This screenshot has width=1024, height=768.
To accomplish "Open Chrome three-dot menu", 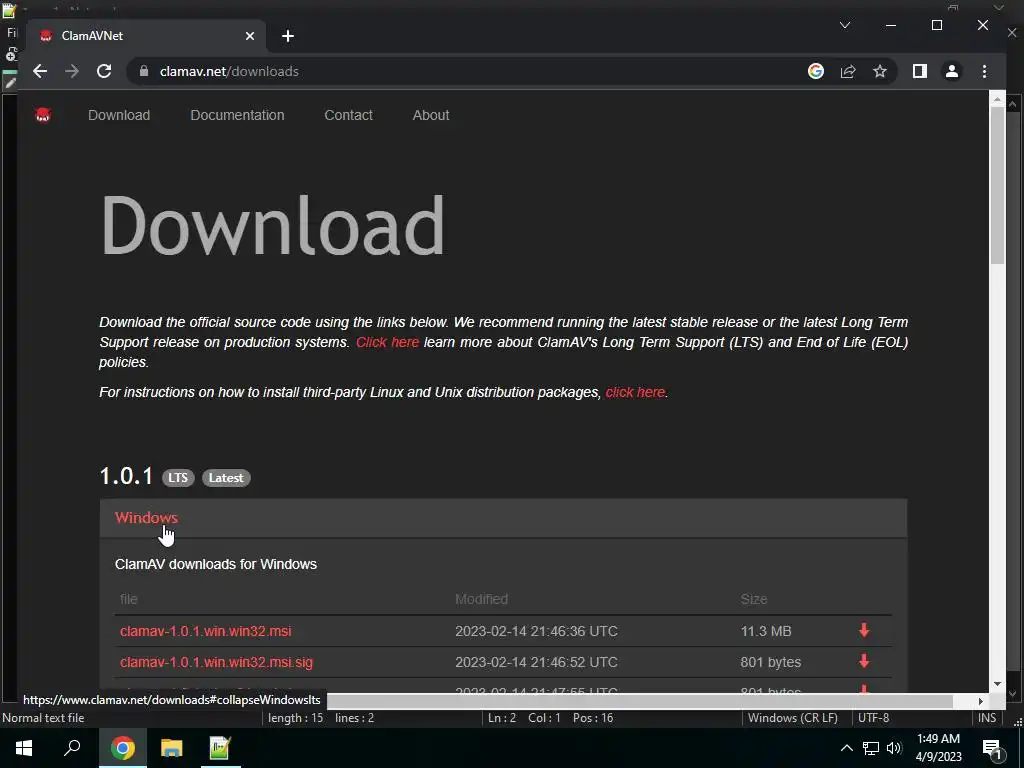I will coord(984,71).
